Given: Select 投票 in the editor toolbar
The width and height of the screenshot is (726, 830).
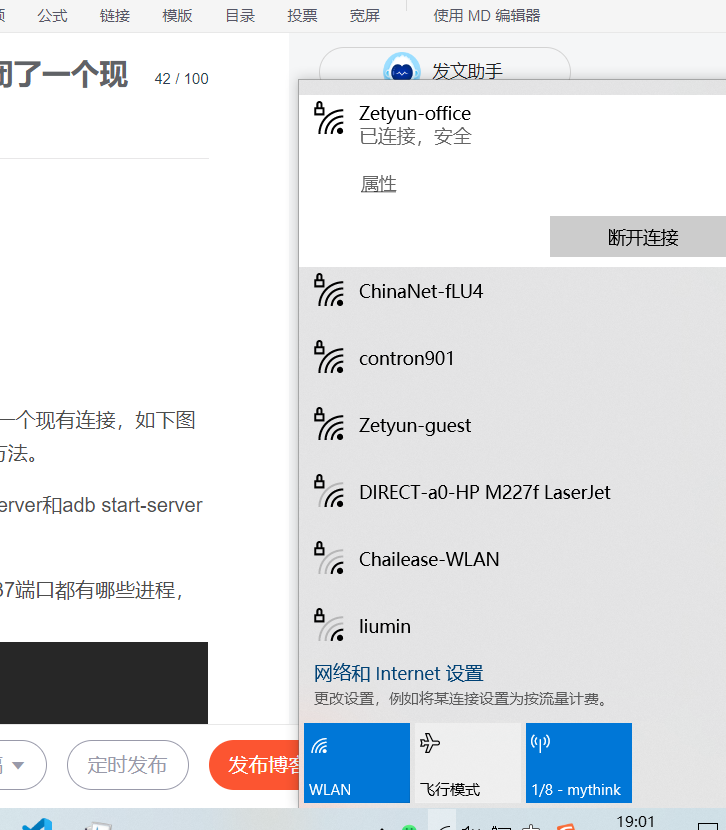Looking at the screenshot, I should [x=302, y=16].
